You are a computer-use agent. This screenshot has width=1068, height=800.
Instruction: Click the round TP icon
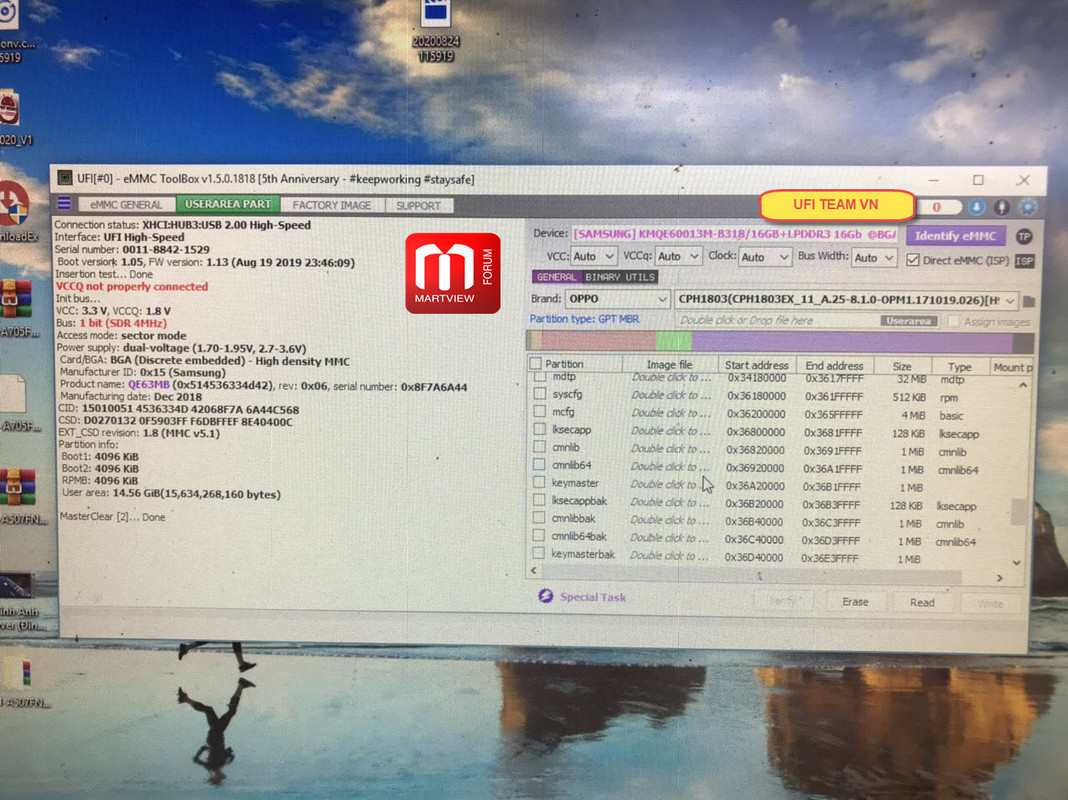click(x=1024, y=236)
